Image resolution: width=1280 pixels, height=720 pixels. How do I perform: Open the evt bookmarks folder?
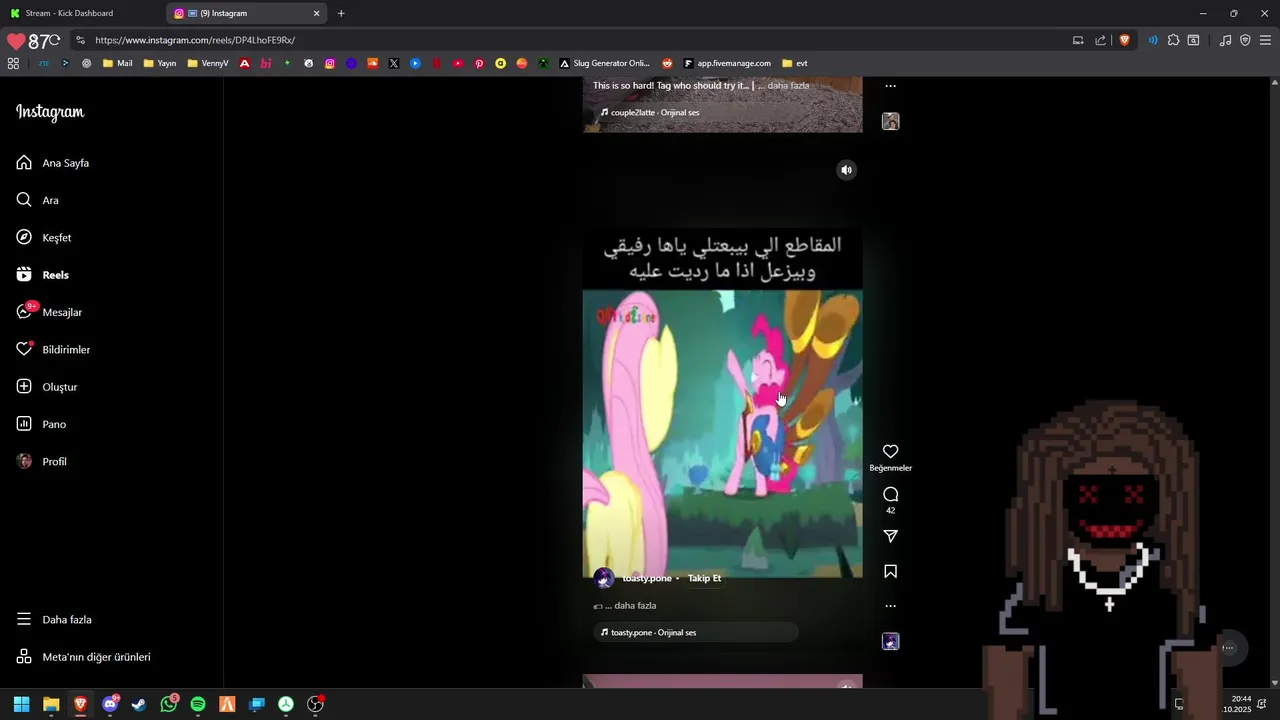795,63
